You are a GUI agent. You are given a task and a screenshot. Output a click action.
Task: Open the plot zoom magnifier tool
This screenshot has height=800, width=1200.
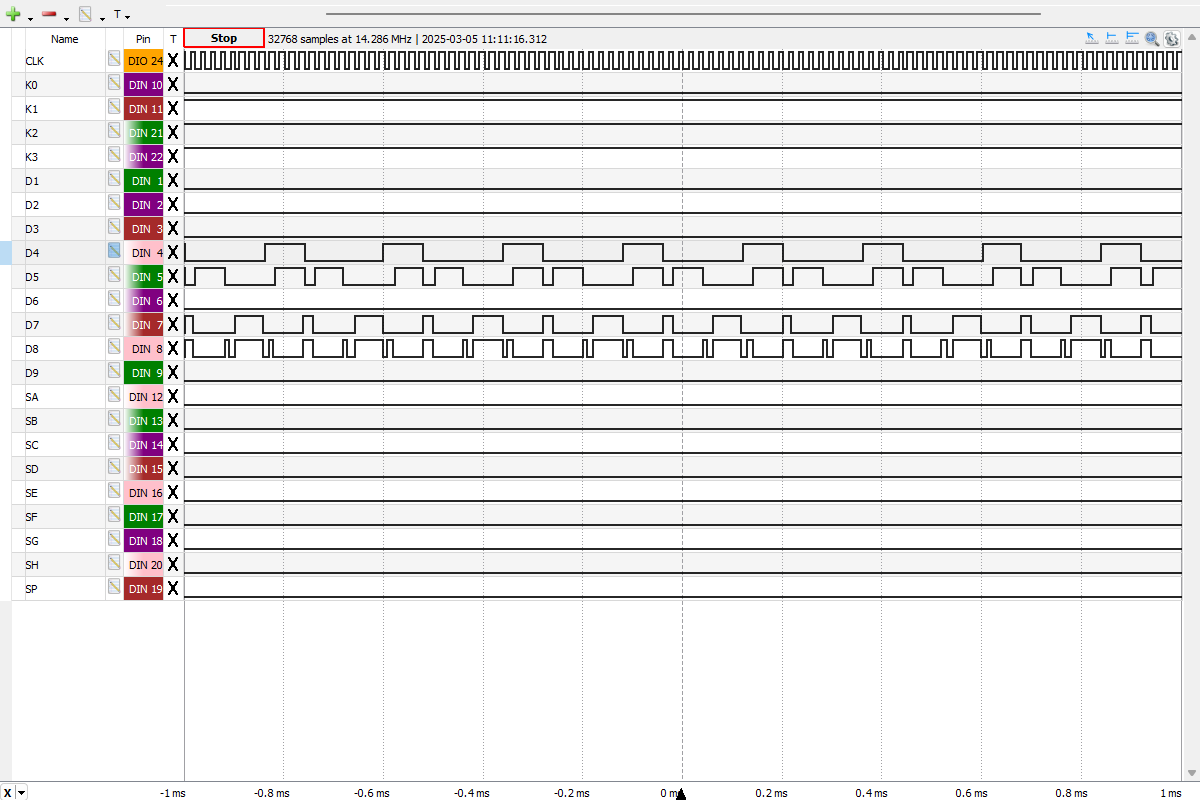(1152, 38)
